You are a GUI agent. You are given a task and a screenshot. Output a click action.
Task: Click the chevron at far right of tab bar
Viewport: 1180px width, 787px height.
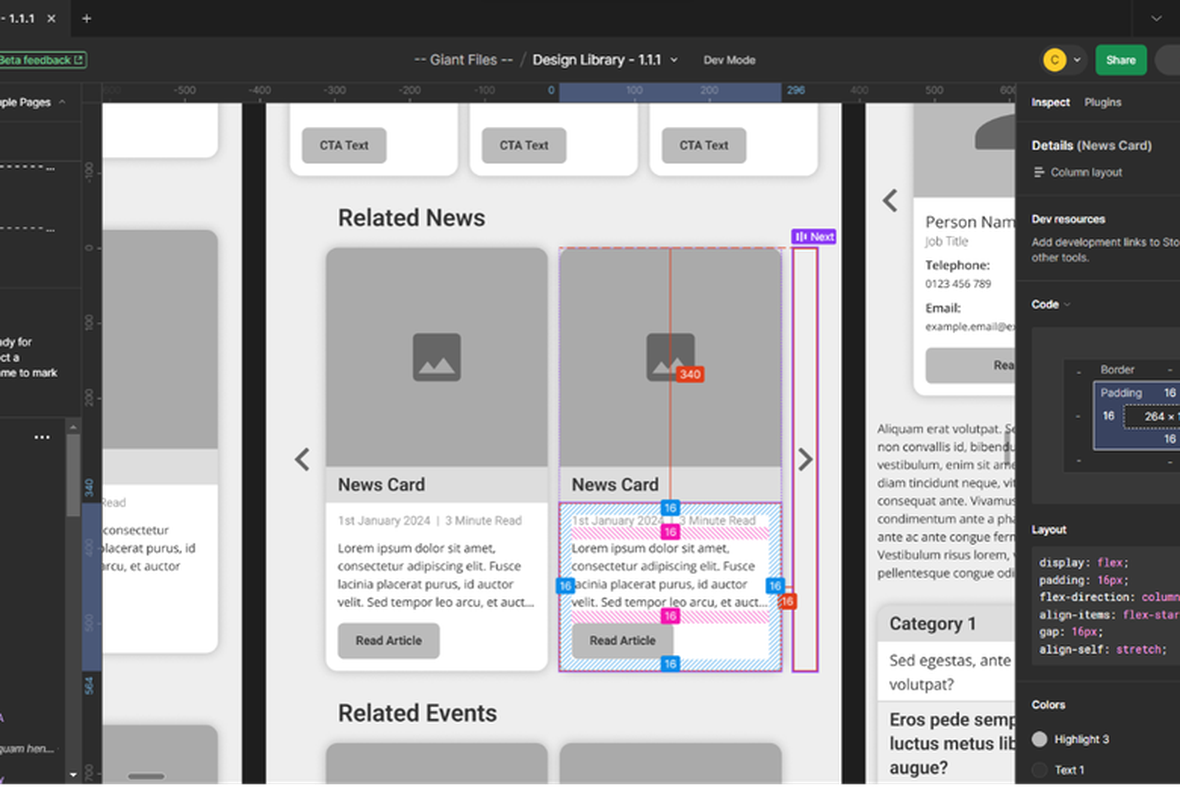coord(1156,19)
